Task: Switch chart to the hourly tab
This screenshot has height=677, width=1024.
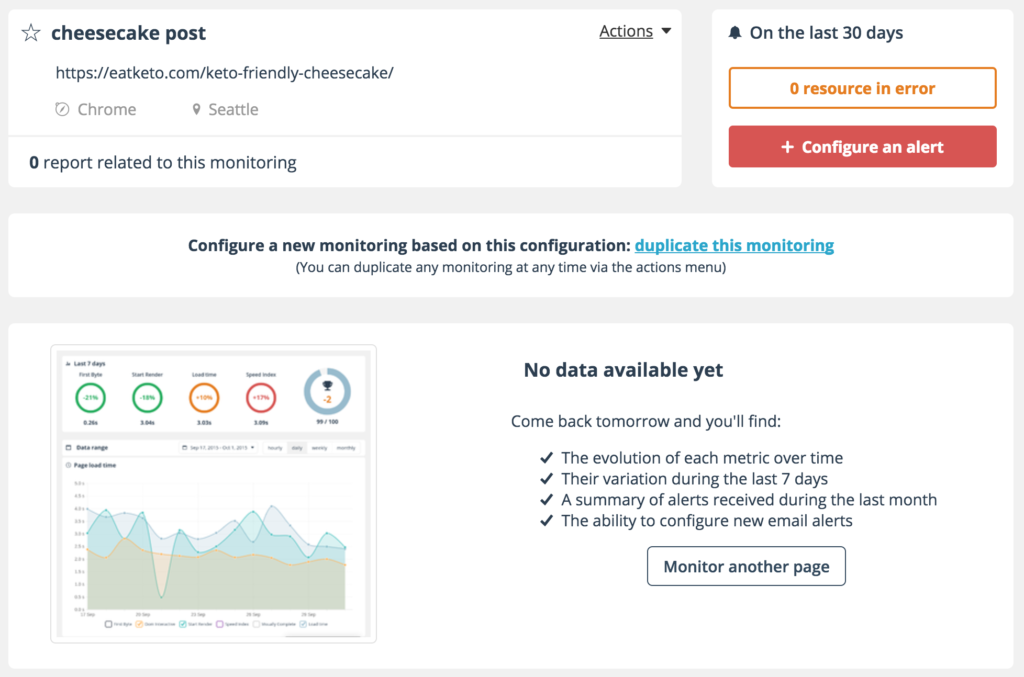Action: tap(275, 448)
